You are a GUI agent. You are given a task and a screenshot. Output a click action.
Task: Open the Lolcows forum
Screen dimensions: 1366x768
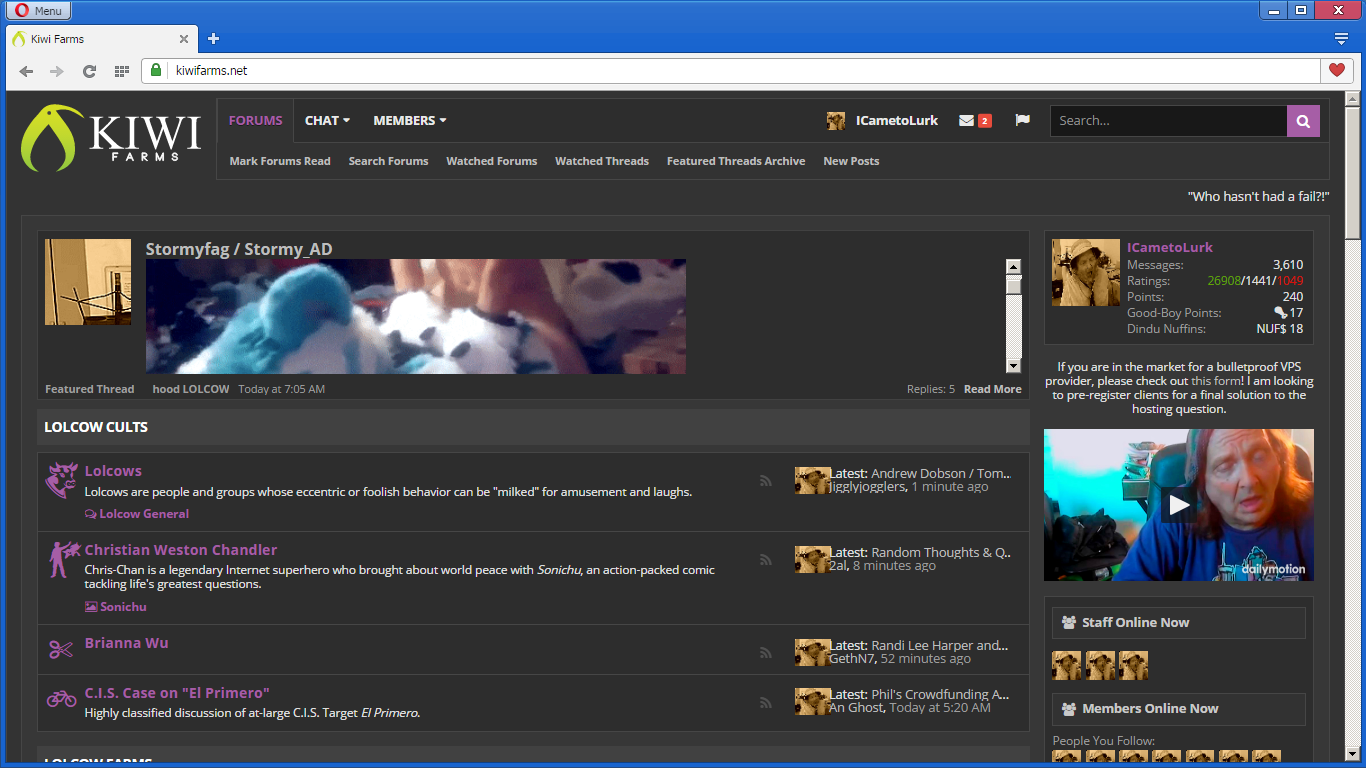[x=113, y=471]
